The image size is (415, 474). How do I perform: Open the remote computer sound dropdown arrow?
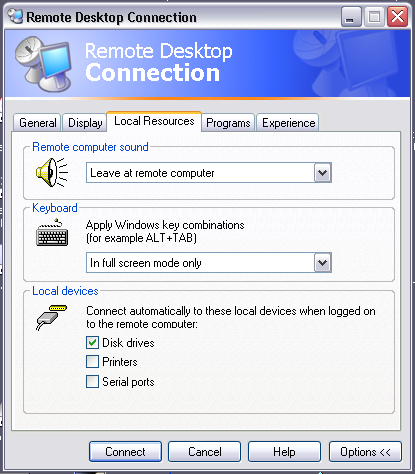tap(322, 173)
